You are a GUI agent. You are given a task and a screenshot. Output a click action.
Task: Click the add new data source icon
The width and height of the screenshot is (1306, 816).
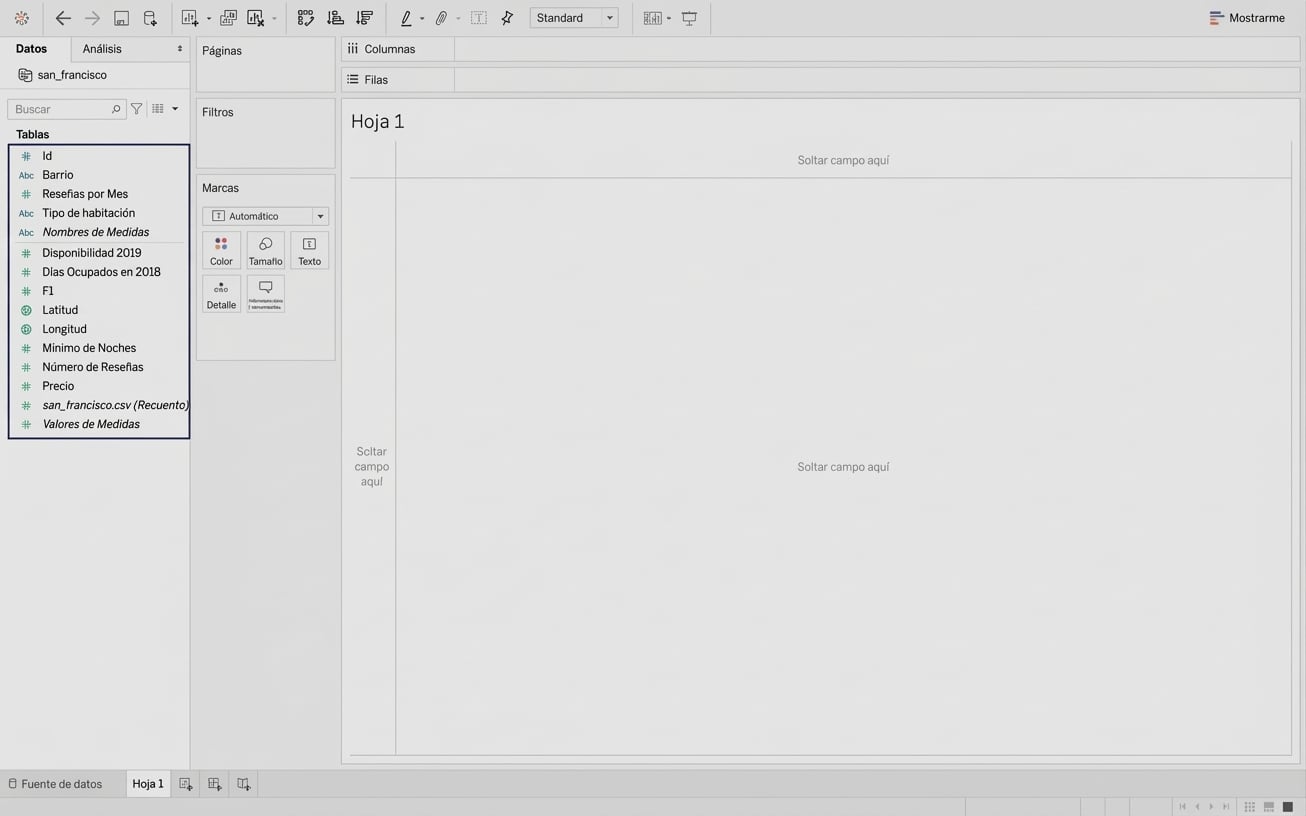[150, 18]
